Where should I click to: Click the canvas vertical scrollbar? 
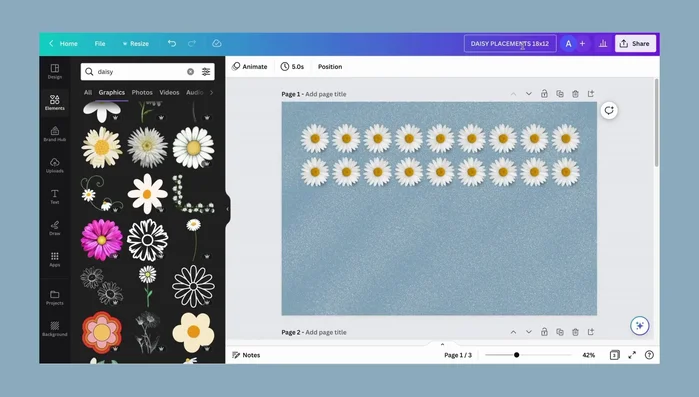click(x=656, y=123)
